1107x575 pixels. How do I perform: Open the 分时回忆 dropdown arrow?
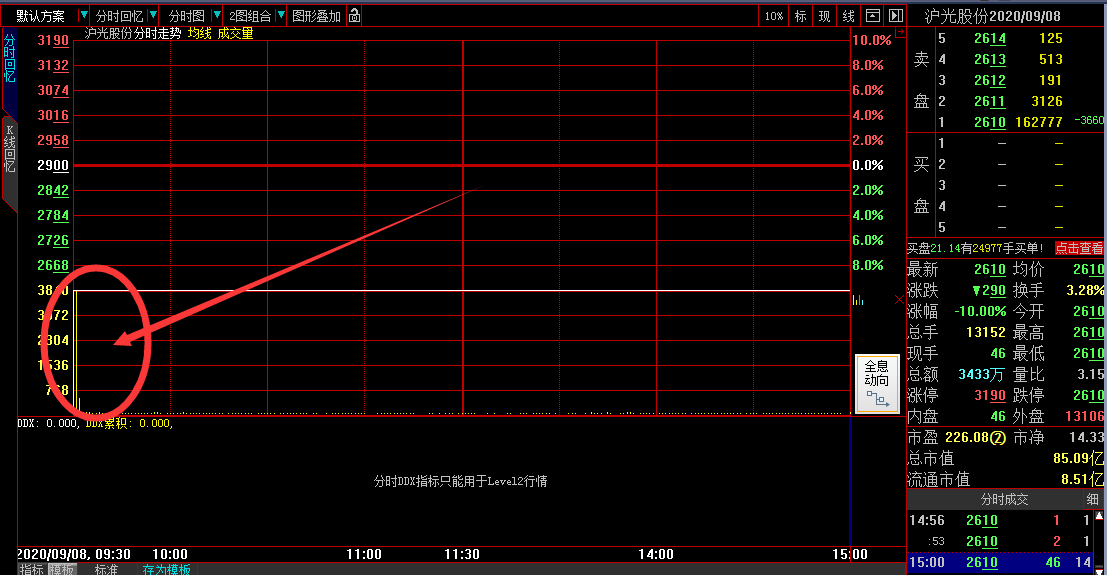(152, 16)
